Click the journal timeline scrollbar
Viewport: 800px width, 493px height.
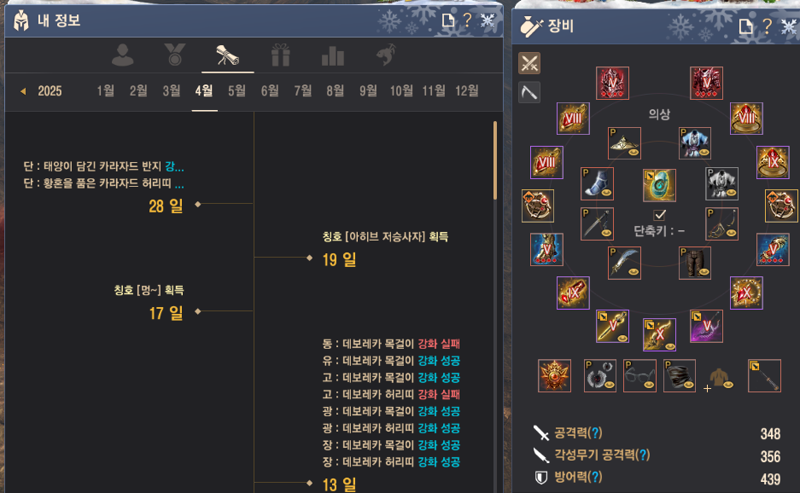[x=495, y=160]
